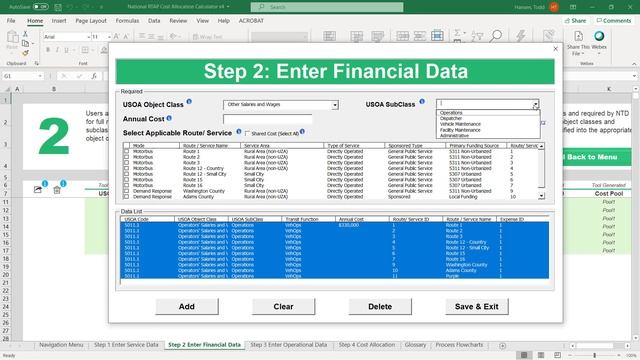This screenshot has width=640, height=360.
Task: Click the Share button
Action: [x=575, y=20]
